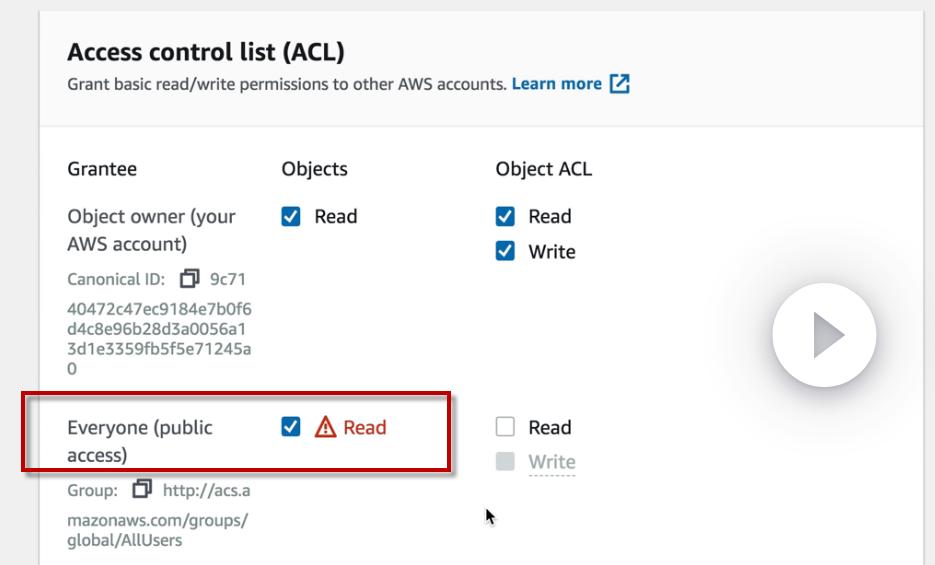Click the Everyone (public access) grantee label
This screenshot has width=935, height=565.
[140, 441]
